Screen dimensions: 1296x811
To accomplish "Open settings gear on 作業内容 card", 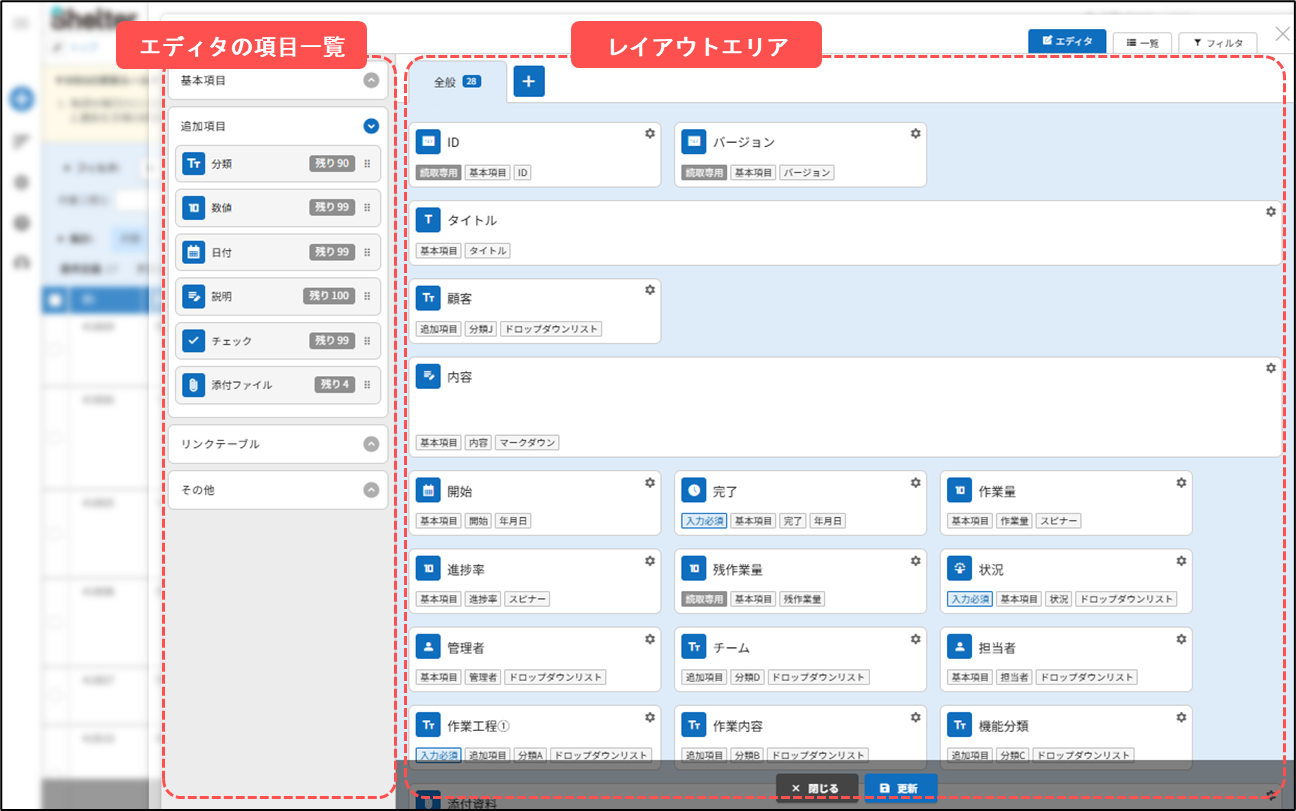I will coord(915,716).
